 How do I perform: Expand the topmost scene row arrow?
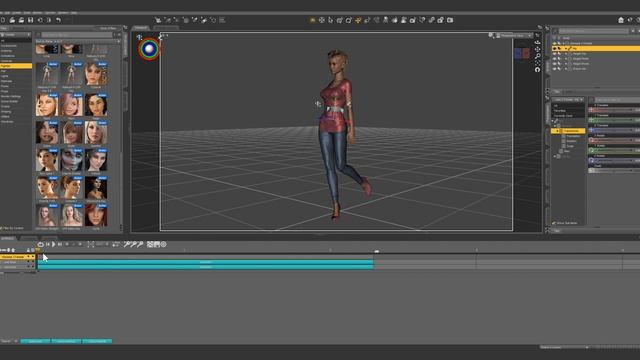(564, 43)
